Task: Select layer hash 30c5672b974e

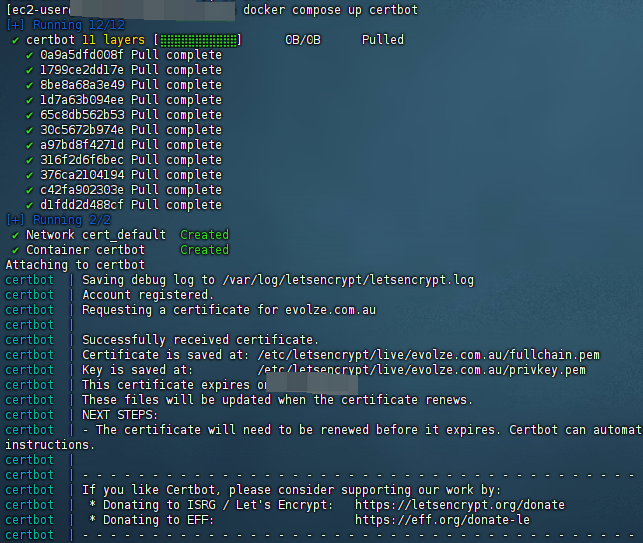Action: pos(82,130)
